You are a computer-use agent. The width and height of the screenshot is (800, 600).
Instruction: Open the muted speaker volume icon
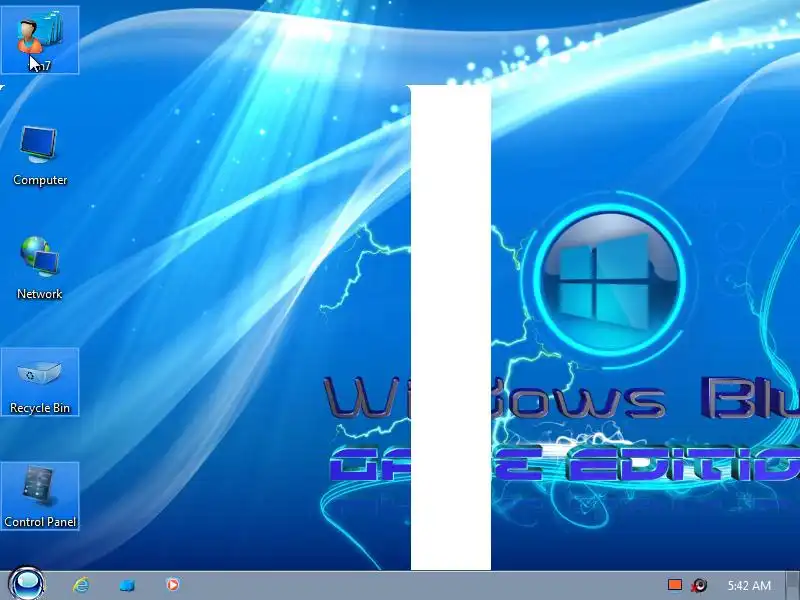click(x=699, y=585)
